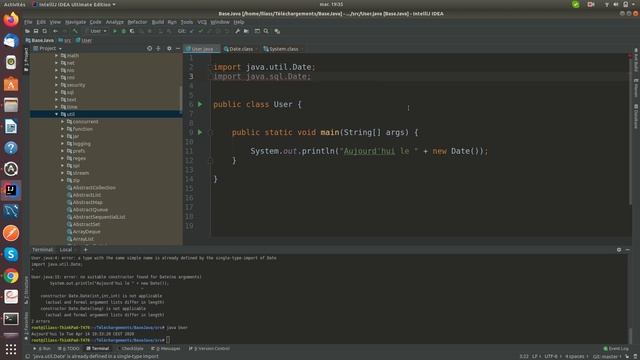Viewport: 640px width, 360px height.
Task: Open Project panel gear options
Action: [x=169, y=49]
